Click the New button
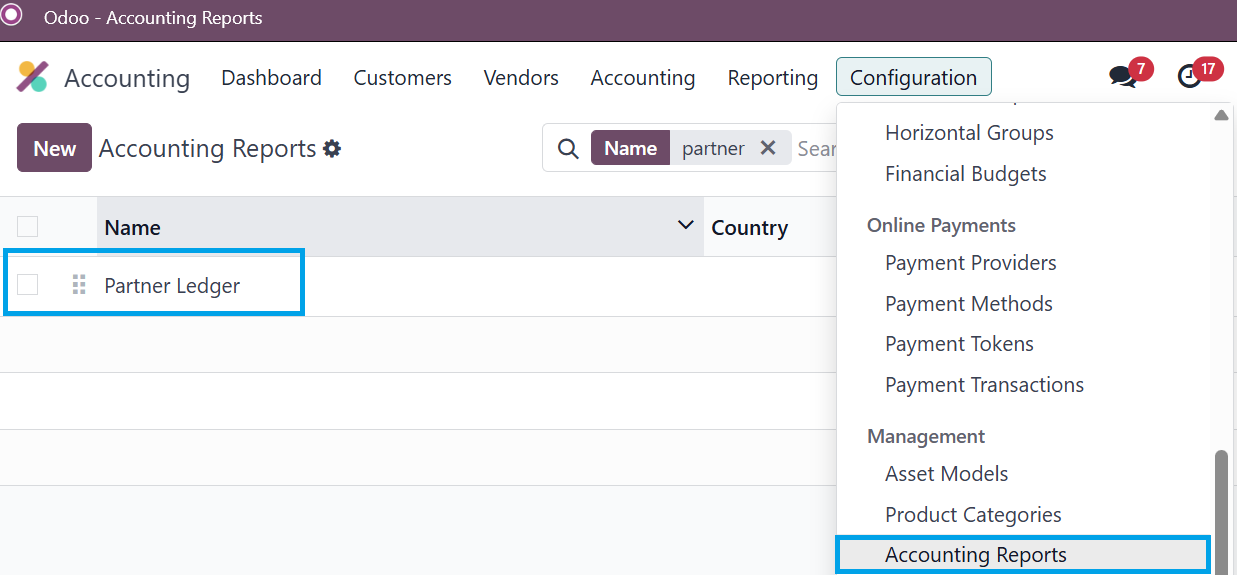This screenshot has height=575, width=1237. pyautogui.click(x=54, y=148)
